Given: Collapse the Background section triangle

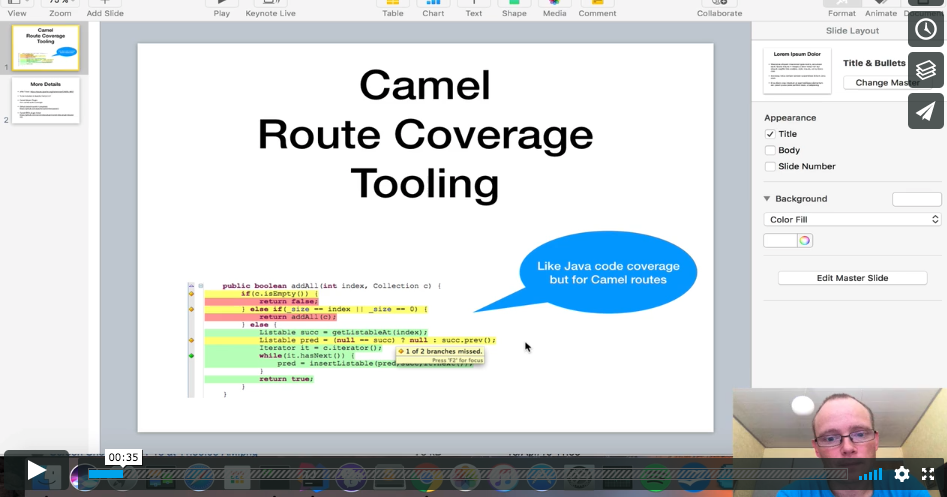Looking at the screenshot, I should tap(767, 199).
